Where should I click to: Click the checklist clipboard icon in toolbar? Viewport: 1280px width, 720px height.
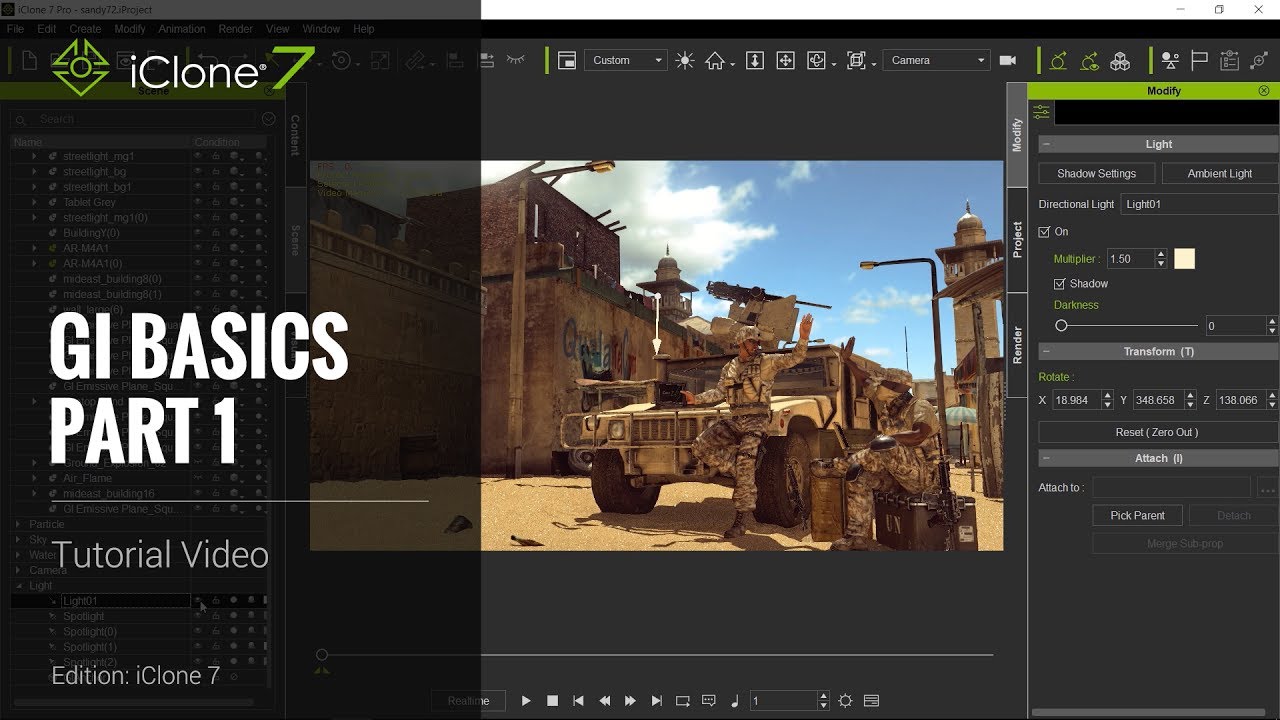(x=1230, y=61)
